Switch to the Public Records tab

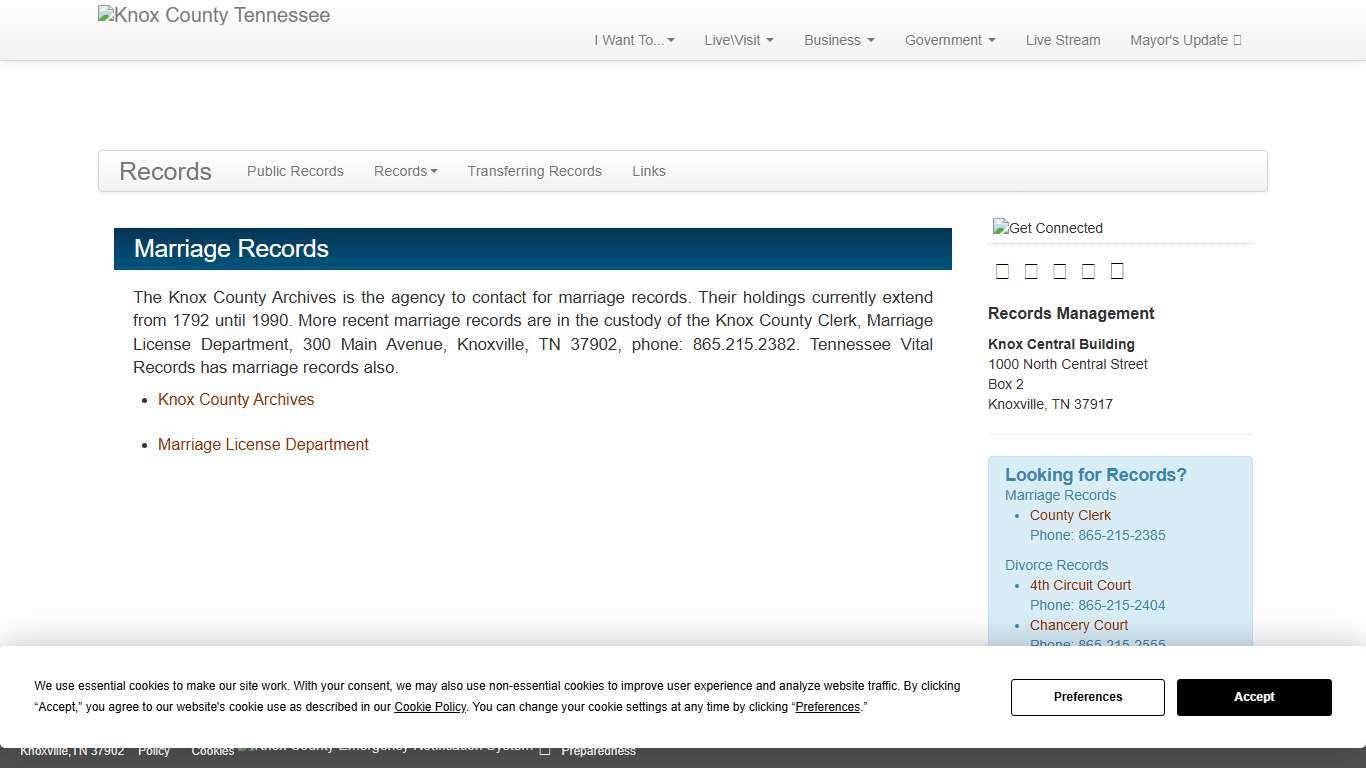295,171
